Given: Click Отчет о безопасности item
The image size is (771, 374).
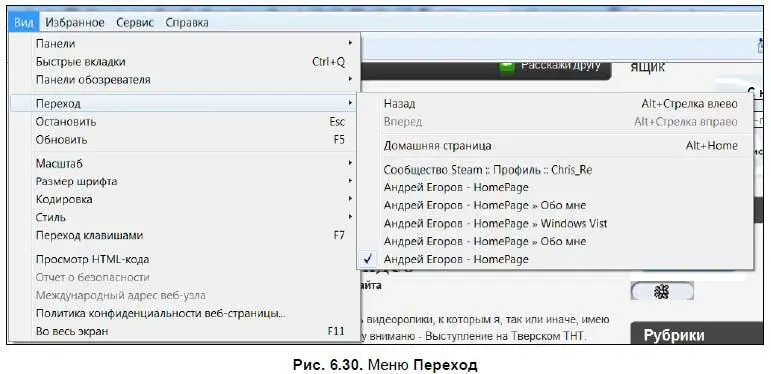Looking at the screenshot, I should coord(185,278).
